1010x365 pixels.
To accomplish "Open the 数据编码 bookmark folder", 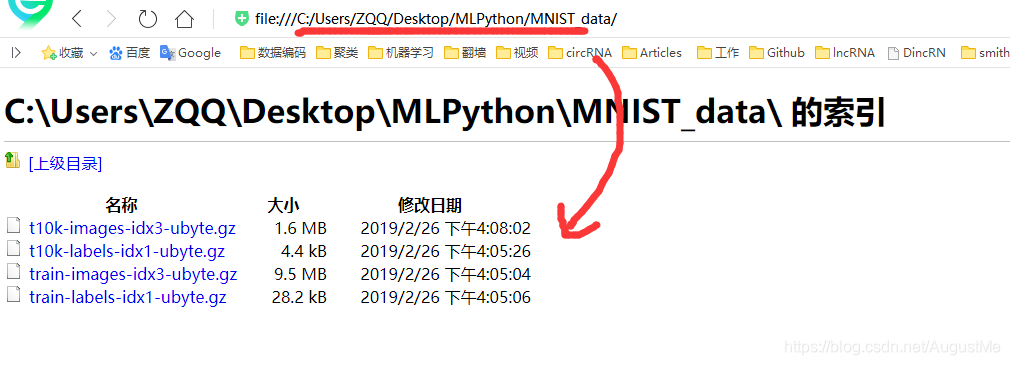I will tap(272, 53).
